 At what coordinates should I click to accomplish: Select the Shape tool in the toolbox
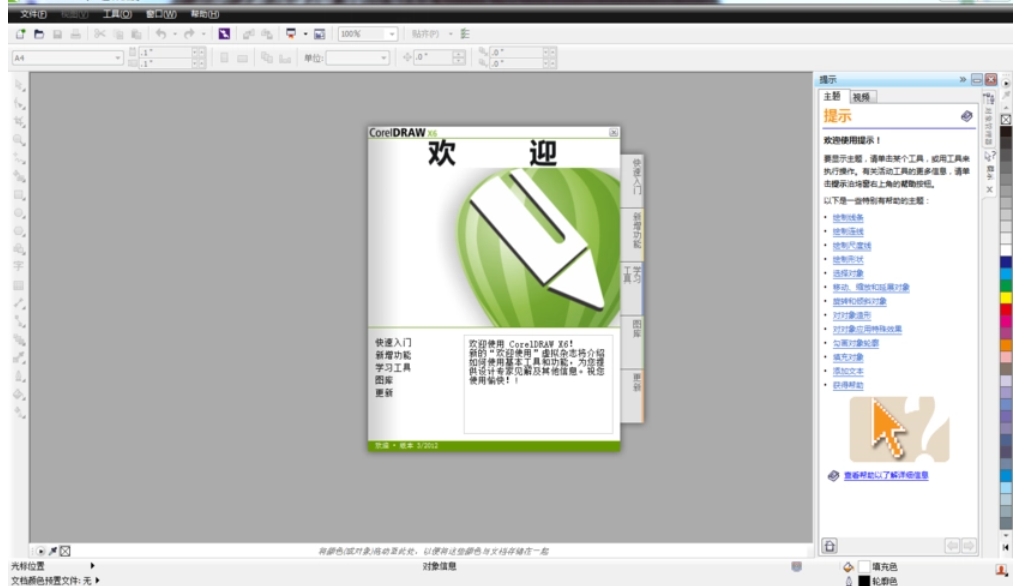pos(20,104)
